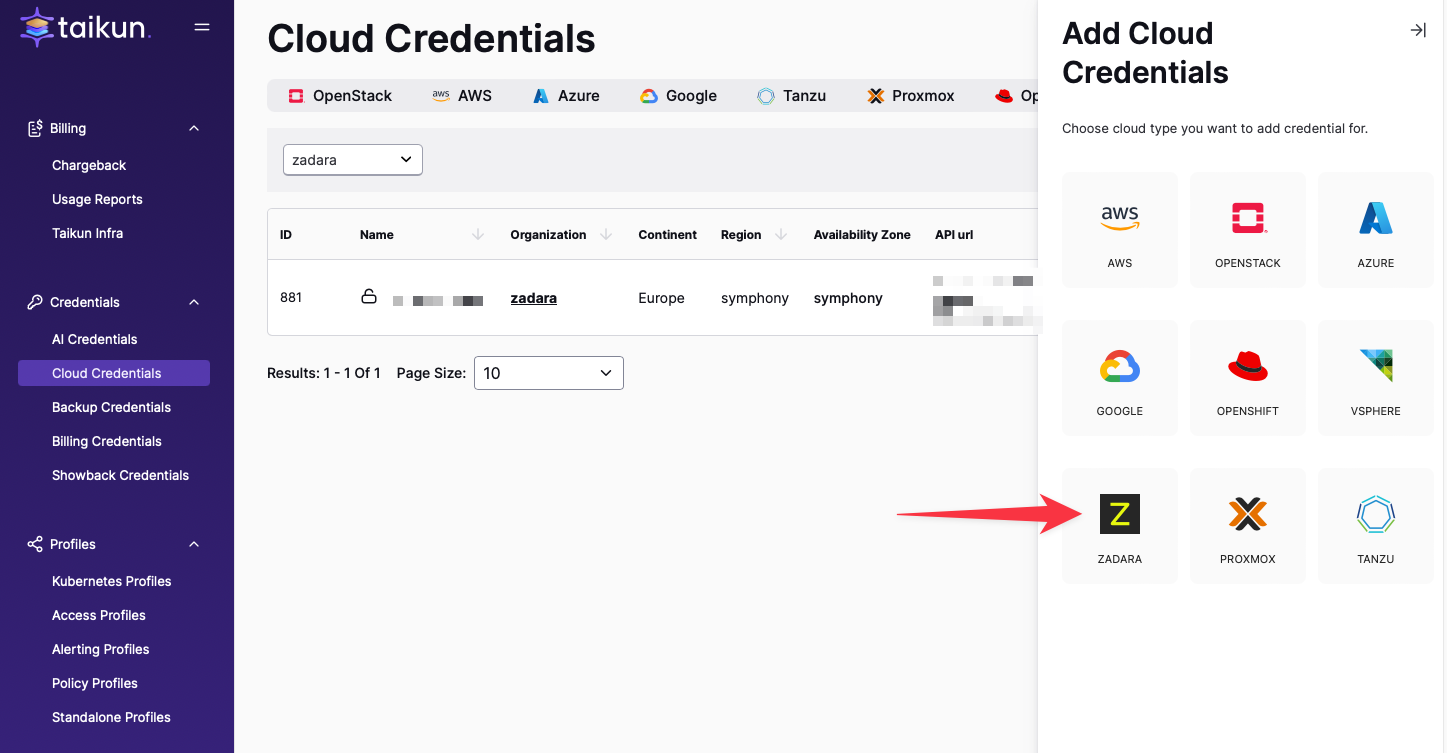Open Standalone Profiles in the sidebar

[111, 717]
